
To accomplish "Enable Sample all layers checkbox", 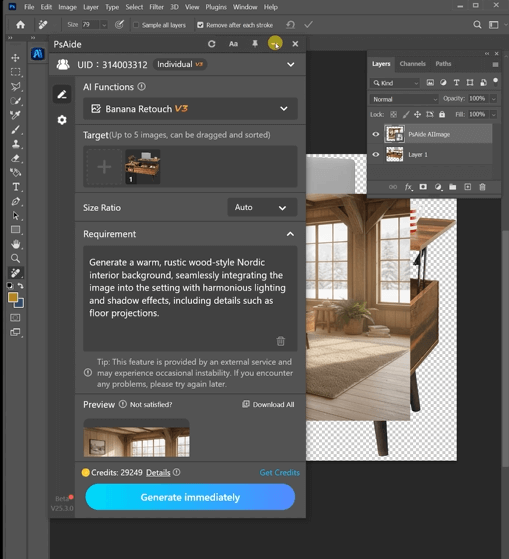I will (136, 25).
